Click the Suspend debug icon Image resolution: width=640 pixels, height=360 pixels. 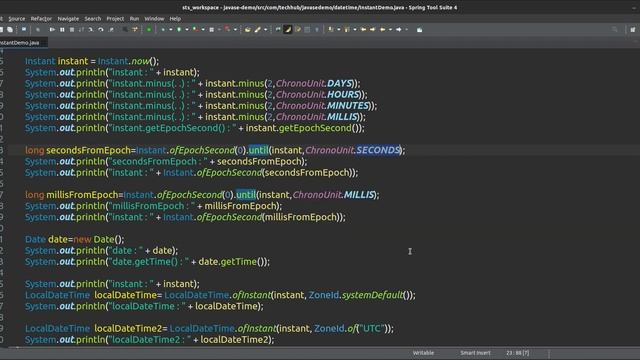62,29
